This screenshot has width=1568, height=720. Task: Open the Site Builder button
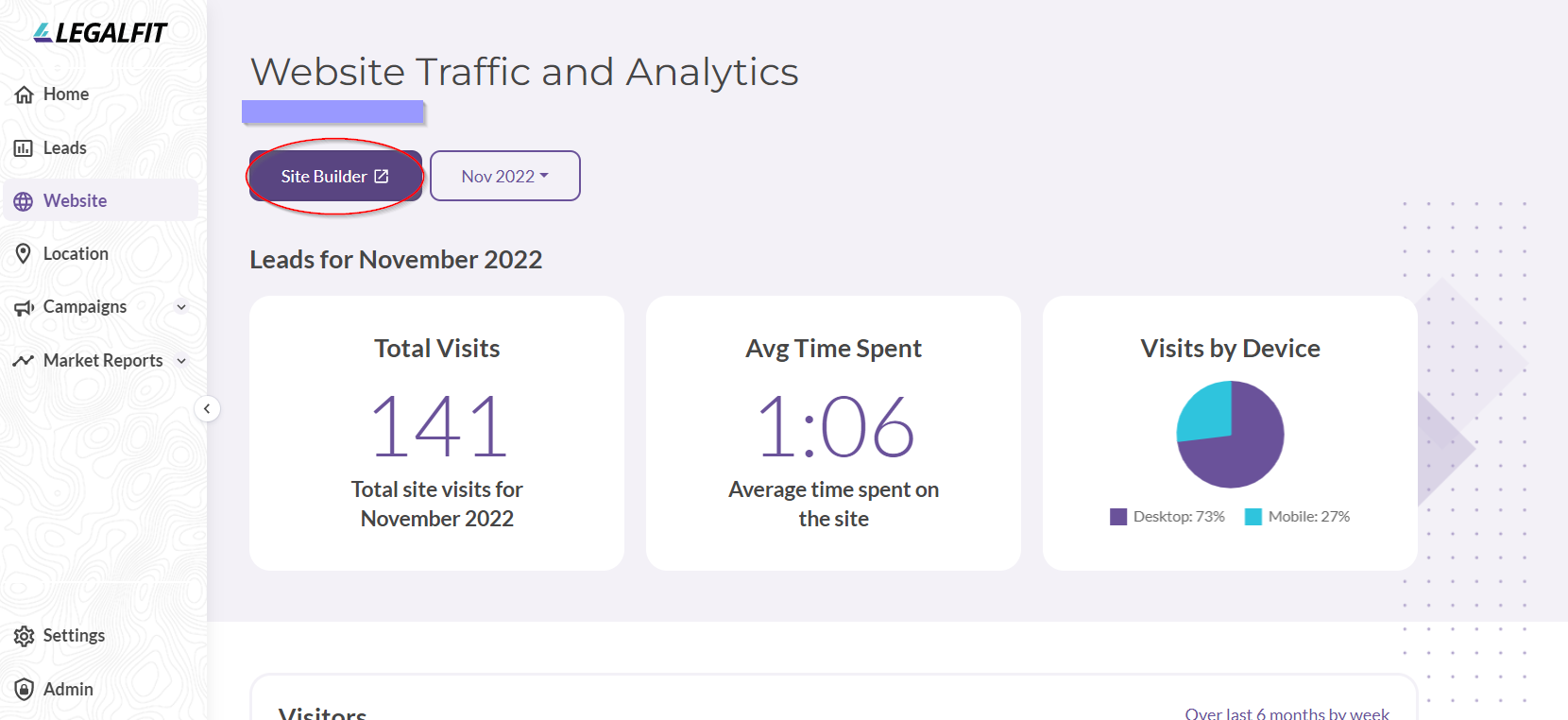coord(335,176)
